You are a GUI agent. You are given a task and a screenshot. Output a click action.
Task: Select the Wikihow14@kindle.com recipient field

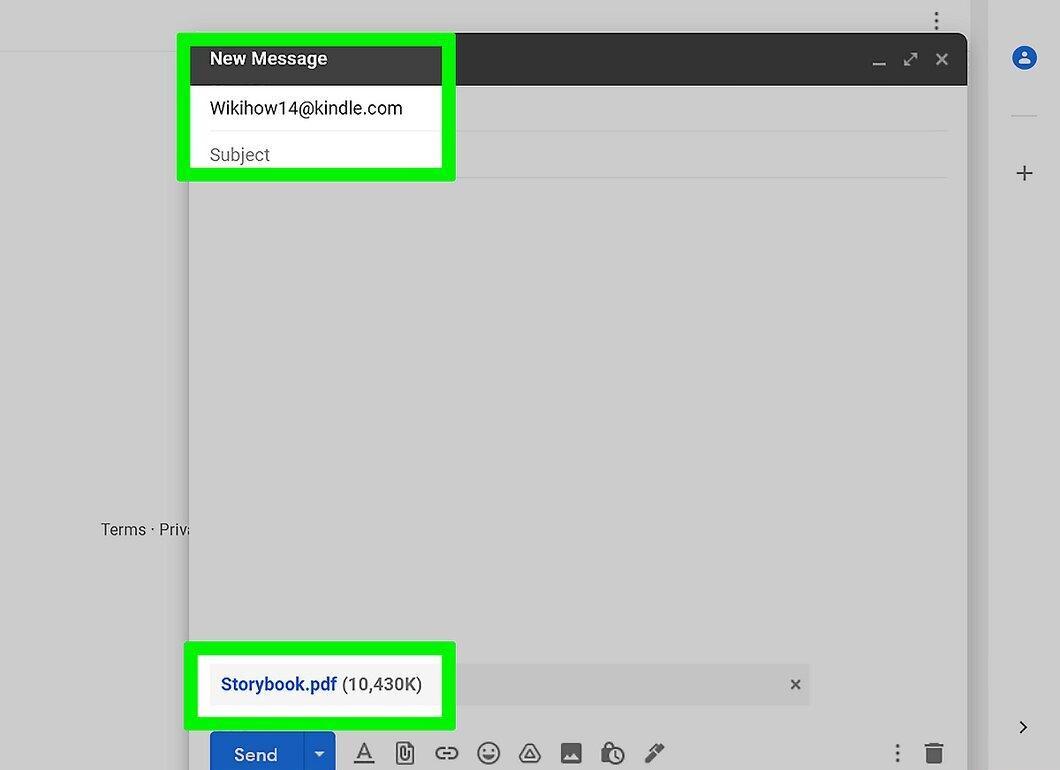578,108
